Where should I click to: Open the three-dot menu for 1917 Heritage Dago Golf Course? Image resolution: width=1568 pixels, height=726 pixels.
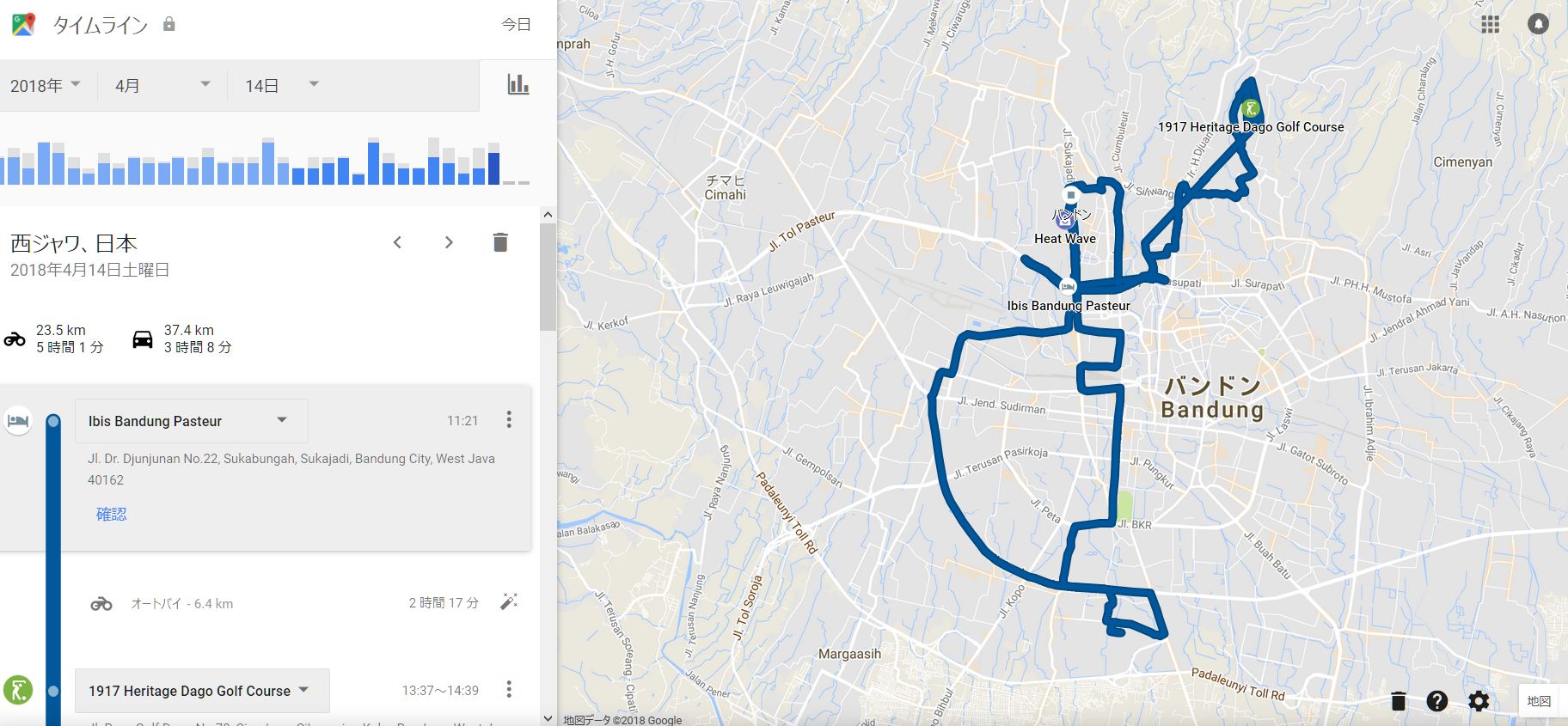pos(509,689)
